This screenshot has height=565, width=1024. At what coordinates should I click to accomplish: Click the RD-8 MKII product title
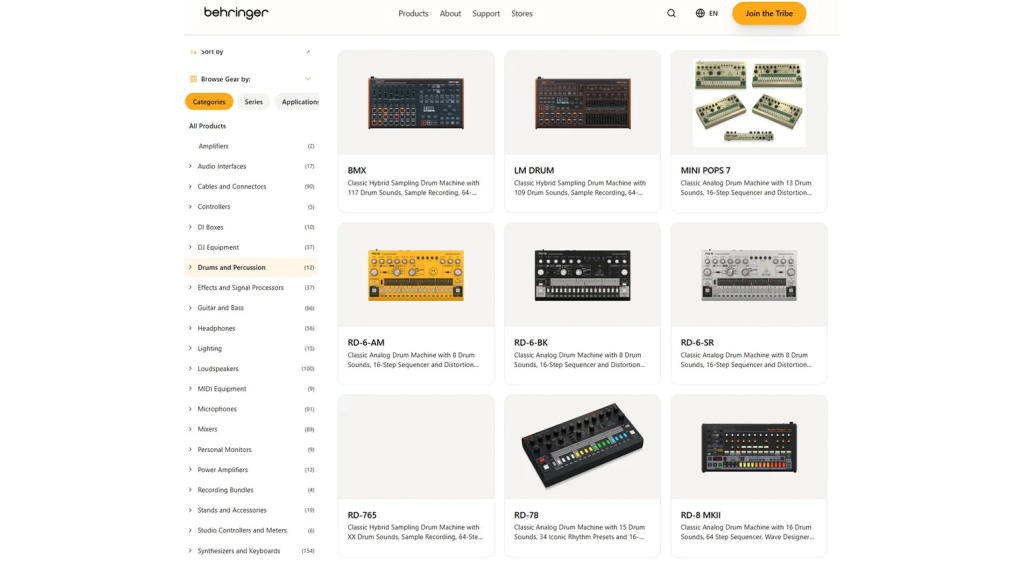[700, 515]
